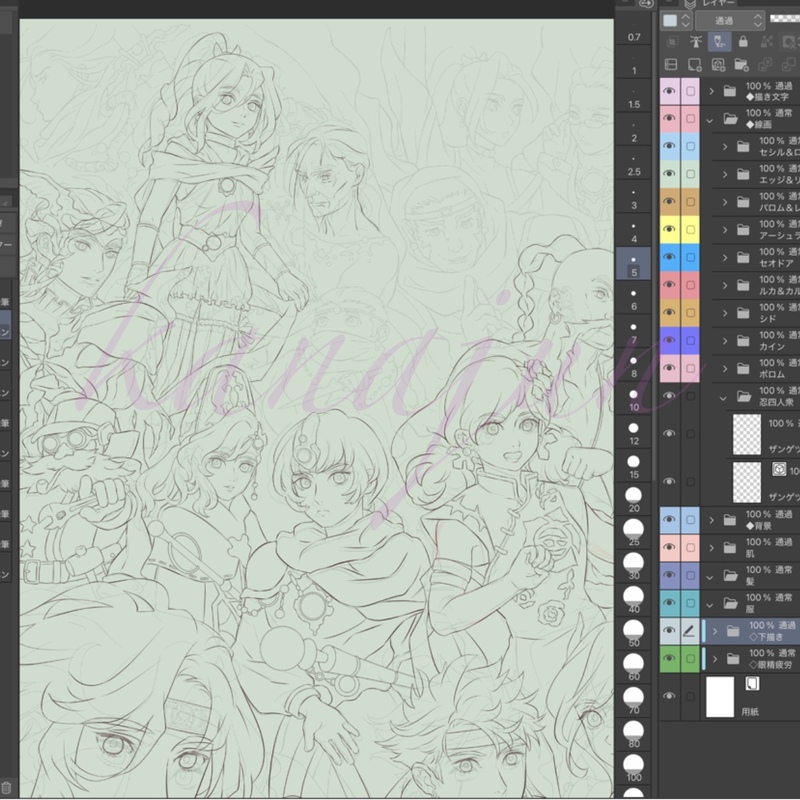This screenshot has height=800, width=800.
Task: Open the 通過 blending mode dropdown
Action: (730, 21)
